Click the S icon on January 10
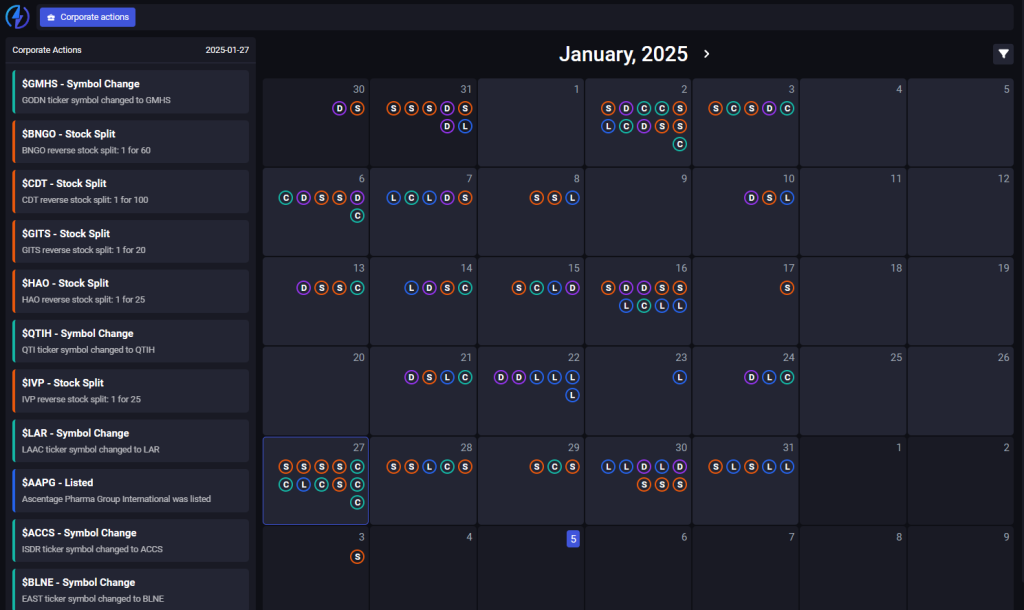1024x610 pixels. coord(769,198)
